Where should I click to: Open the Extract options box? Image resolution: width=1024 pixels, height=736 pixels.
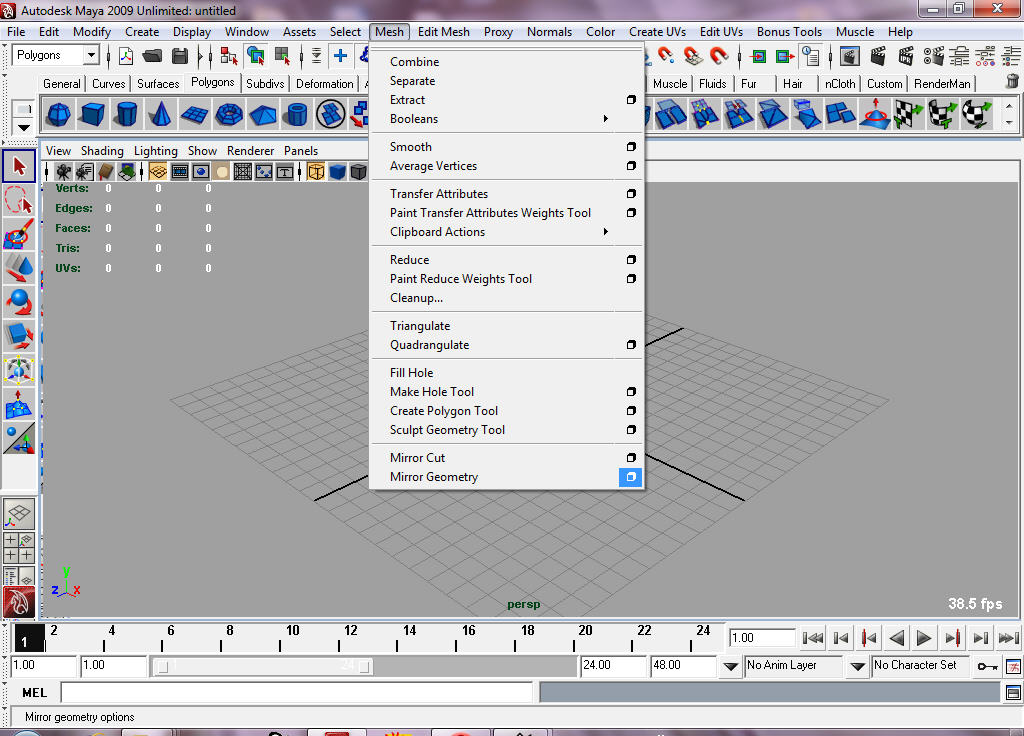(x=631, y=100)
